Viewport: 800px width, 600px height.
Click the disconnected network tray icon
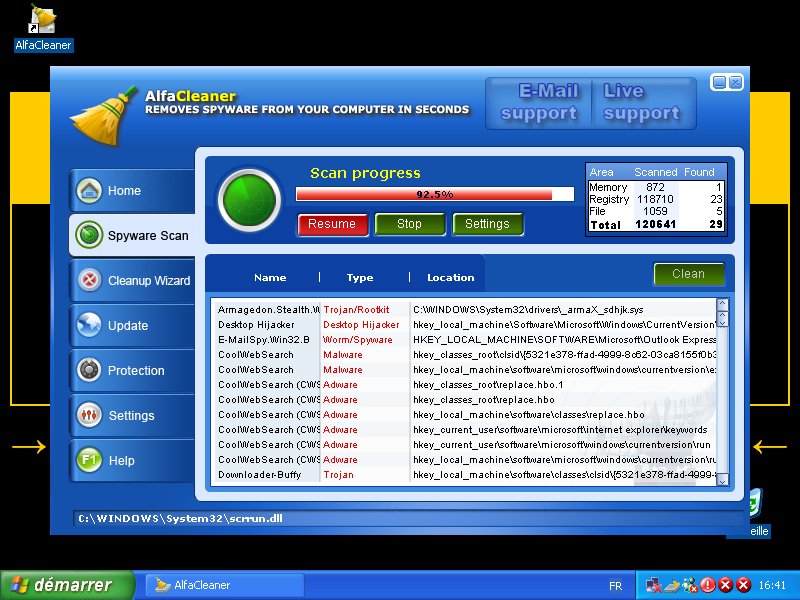pos(654,585)
